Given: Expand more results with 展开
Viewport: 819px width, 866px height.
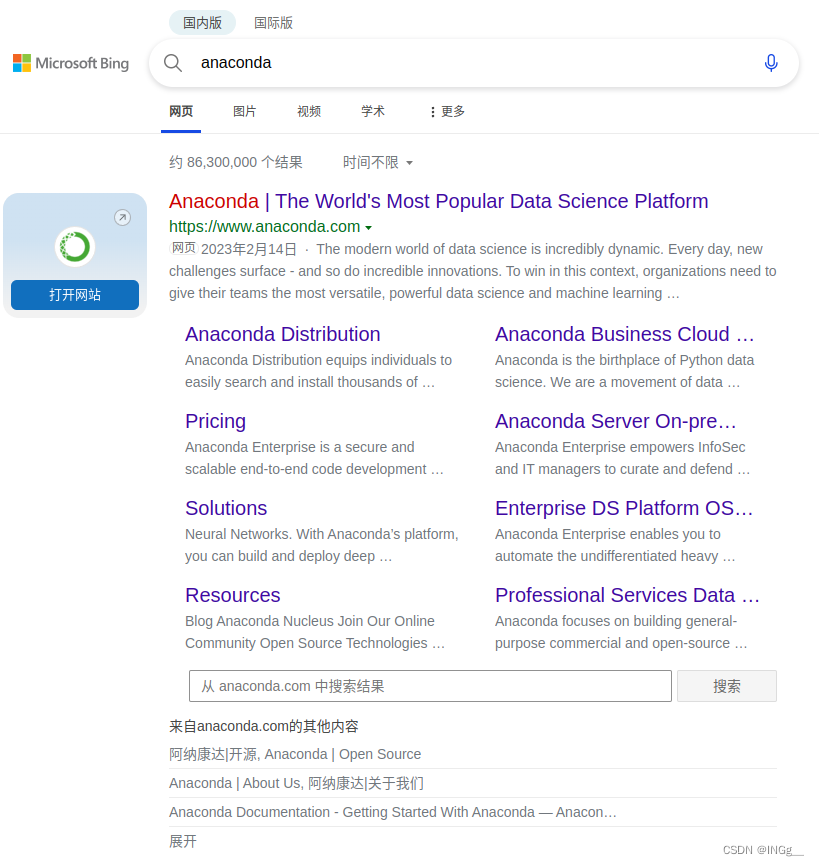Looking at the screenshot, I should [183, 841].
